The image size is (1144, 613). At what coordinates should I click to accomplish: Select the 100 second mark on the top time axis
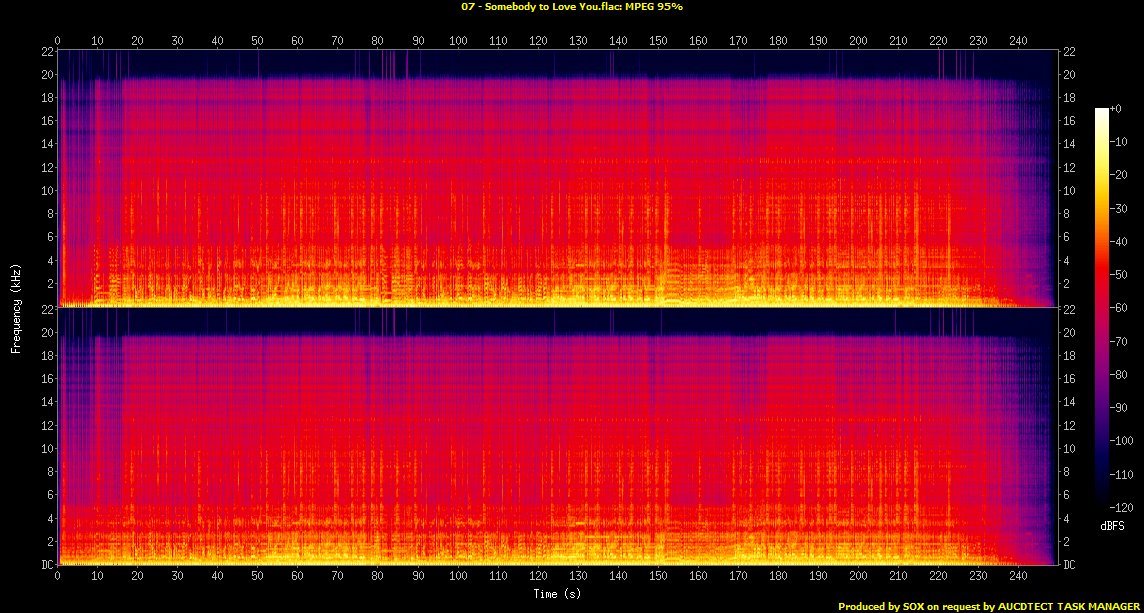[x=457, y=42]
